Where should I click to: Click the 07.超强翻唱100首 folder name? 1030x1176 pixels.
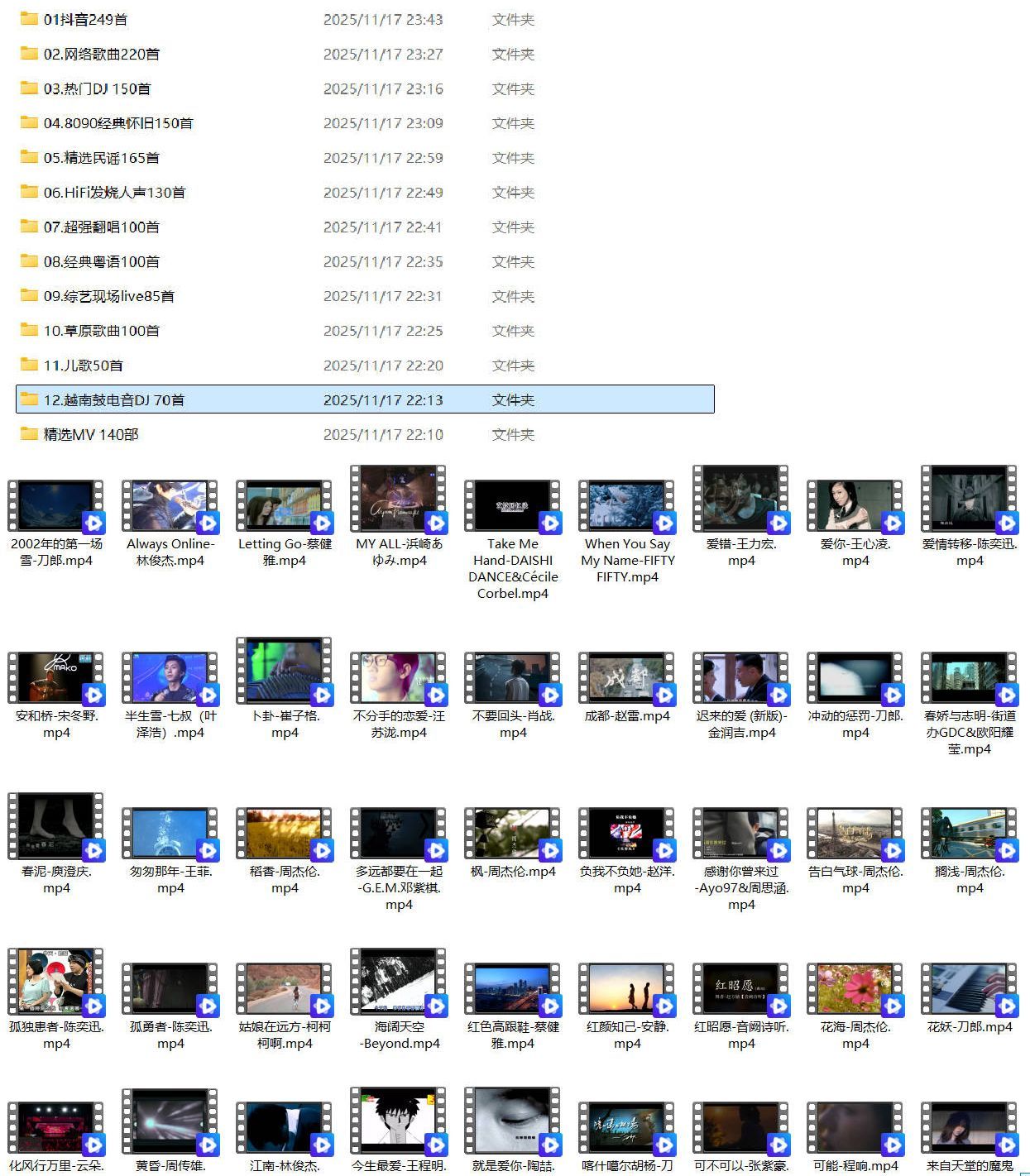click(101, 227)
